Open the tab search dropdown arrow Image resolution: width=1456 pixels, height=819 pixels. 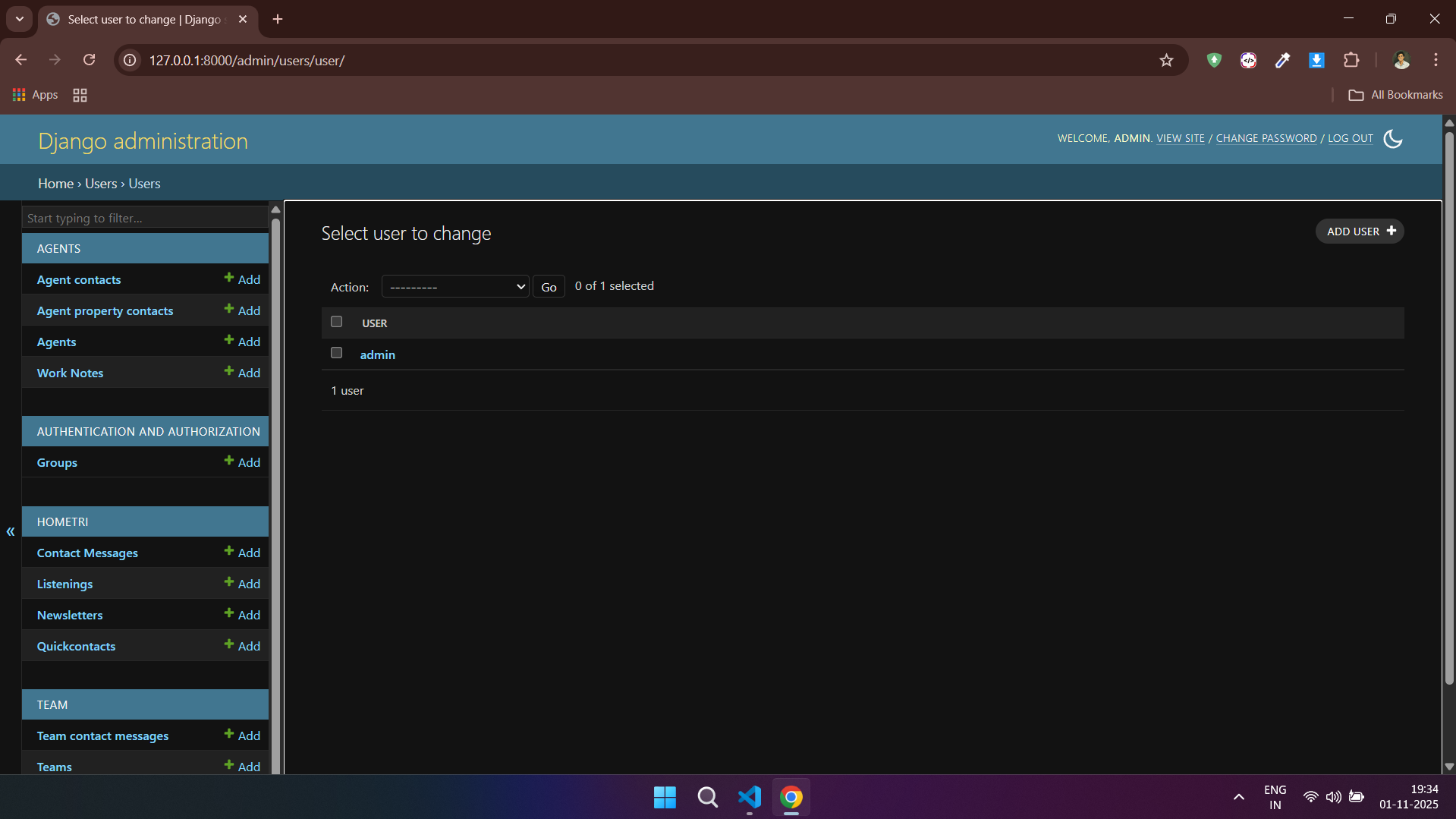(20, 19)
